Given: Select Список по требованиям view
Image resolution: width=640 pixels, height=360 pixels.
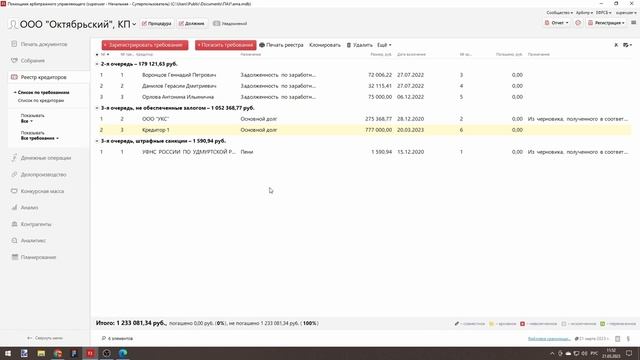Looking at the screenshot, I should (43, 93).
